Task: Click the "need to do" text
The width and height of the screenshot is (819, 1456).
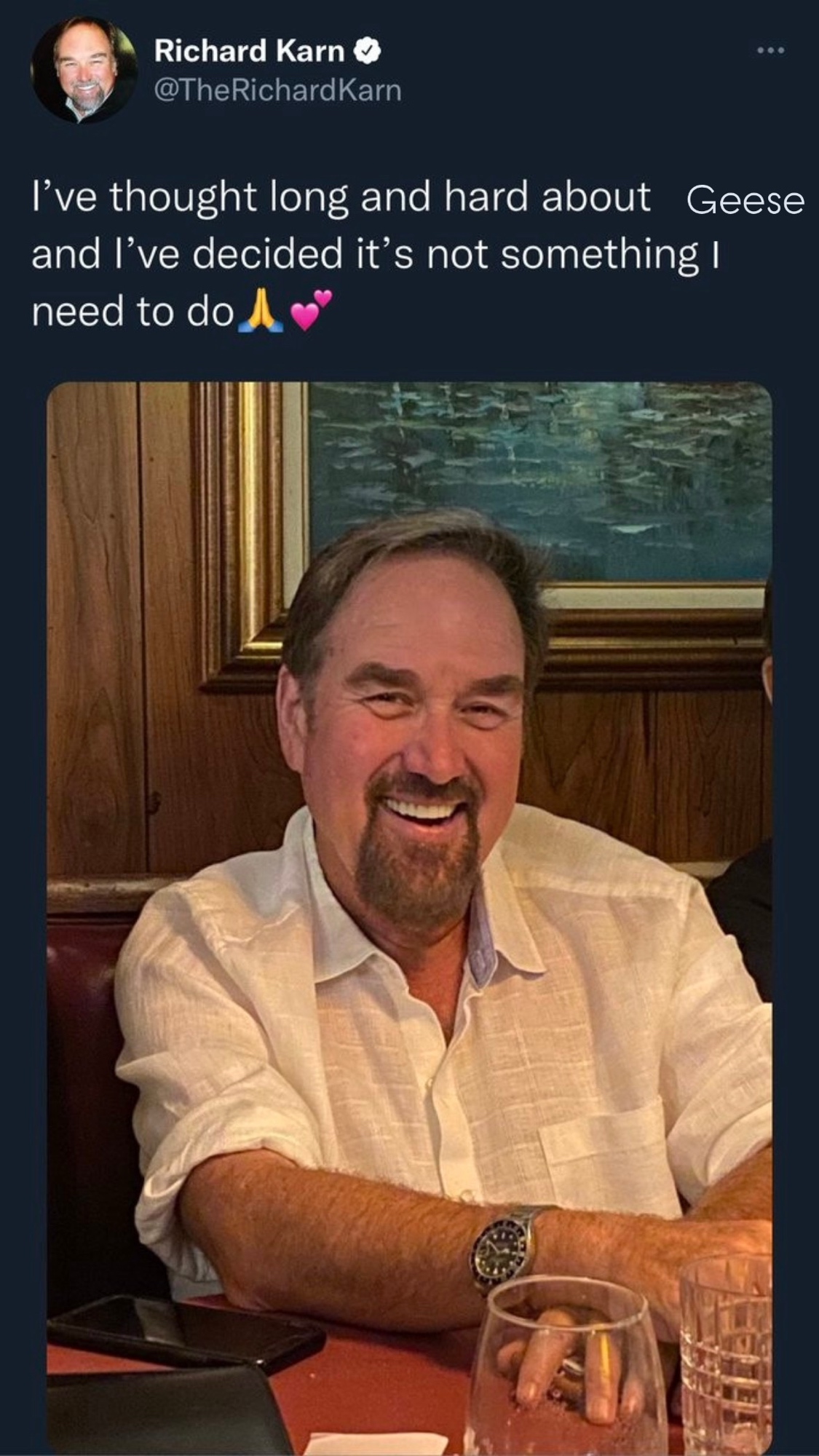Action: [132, 313]
